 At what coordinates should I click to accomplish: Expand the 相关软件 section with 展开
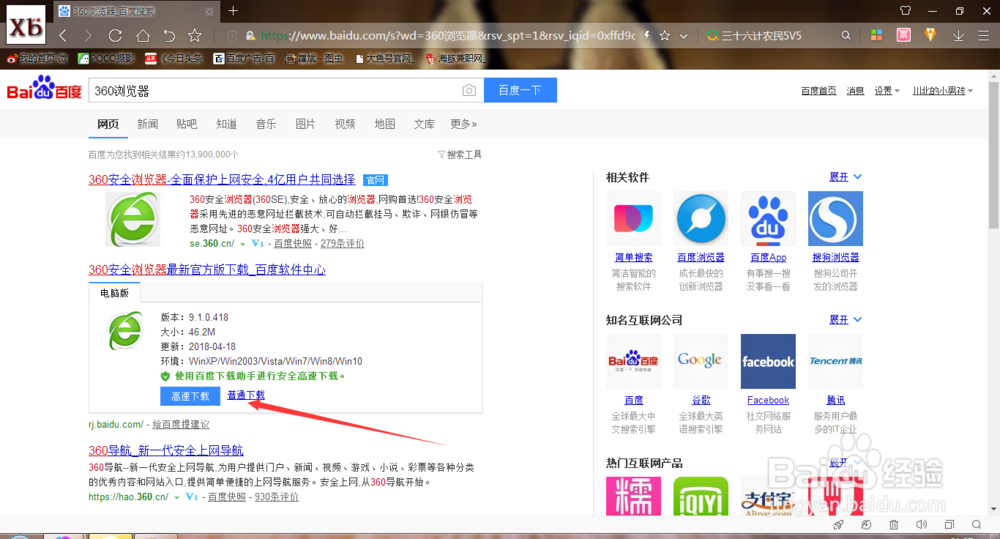click(846, 177)
